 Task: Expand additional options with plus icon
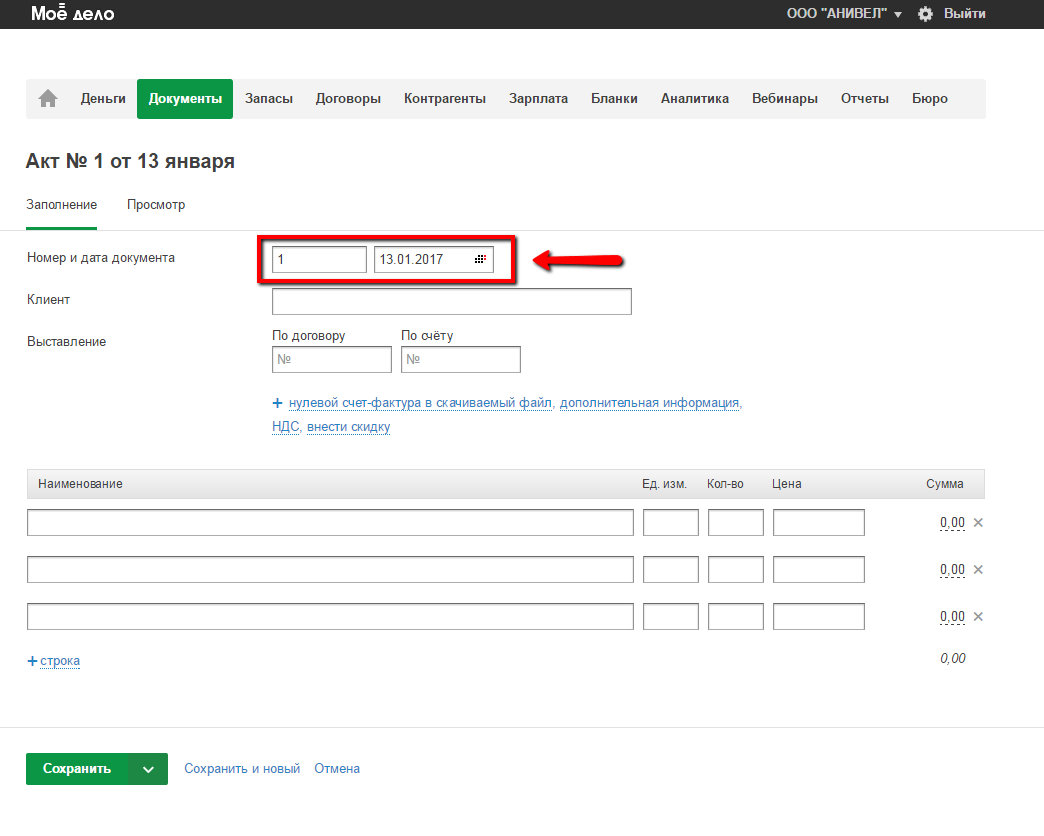[x=278, y=403]
